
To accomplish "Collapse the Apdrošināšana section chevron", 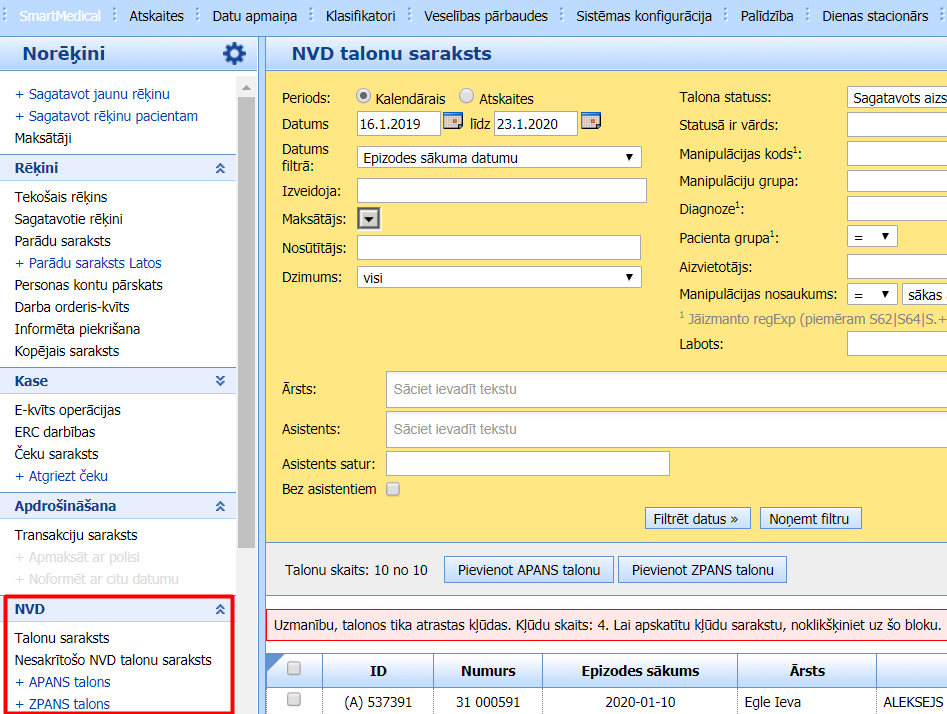I will point(220,507).
